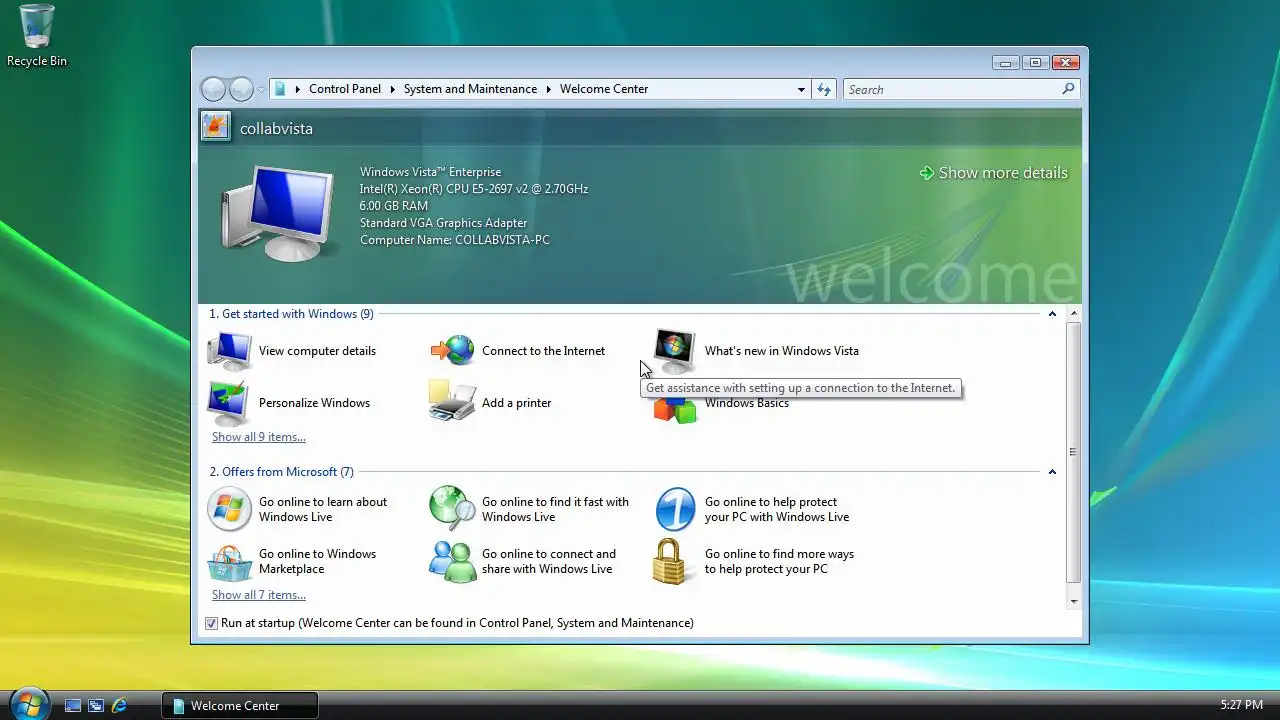Screen dimensions: 1280x720
Task: Click the Back navigation button
Action: coord(213,89)
